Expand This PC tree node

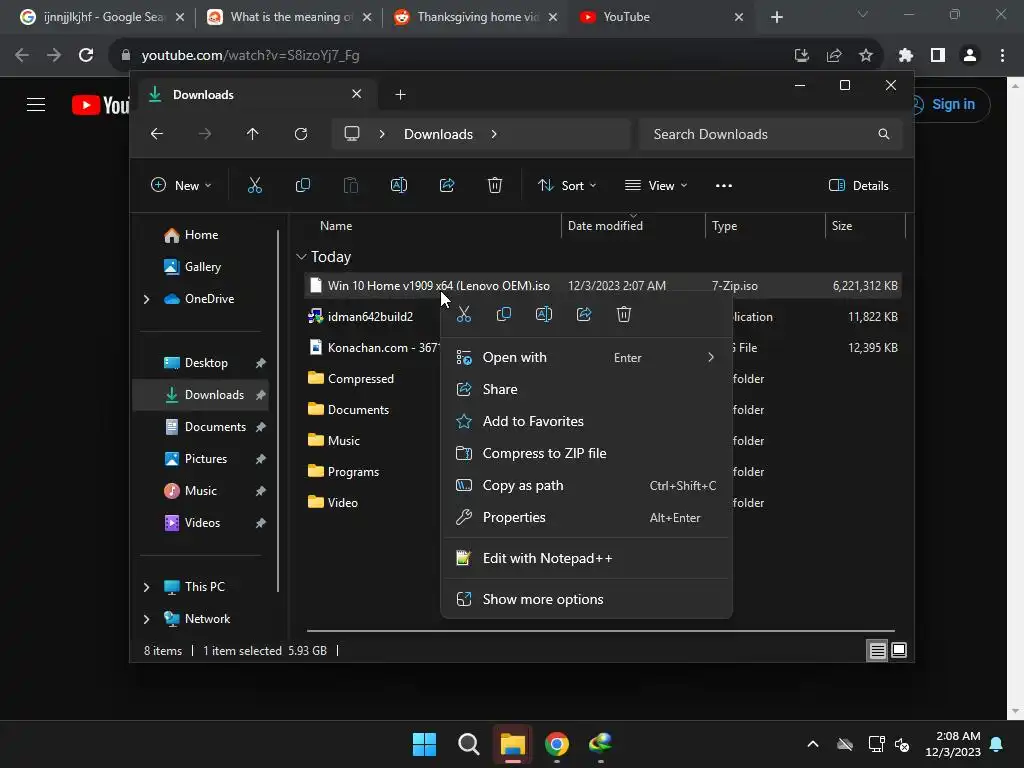(146, 587)
